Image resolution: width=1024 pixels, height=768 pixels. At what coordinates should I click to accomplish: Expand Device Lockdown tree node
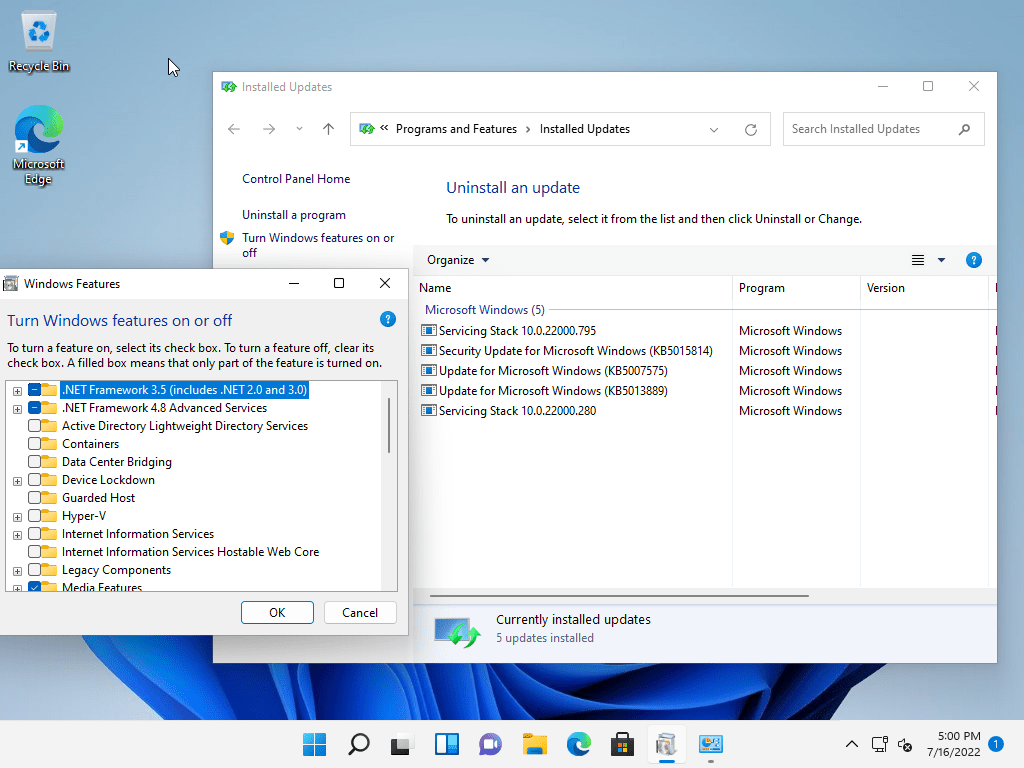(18, 481)
